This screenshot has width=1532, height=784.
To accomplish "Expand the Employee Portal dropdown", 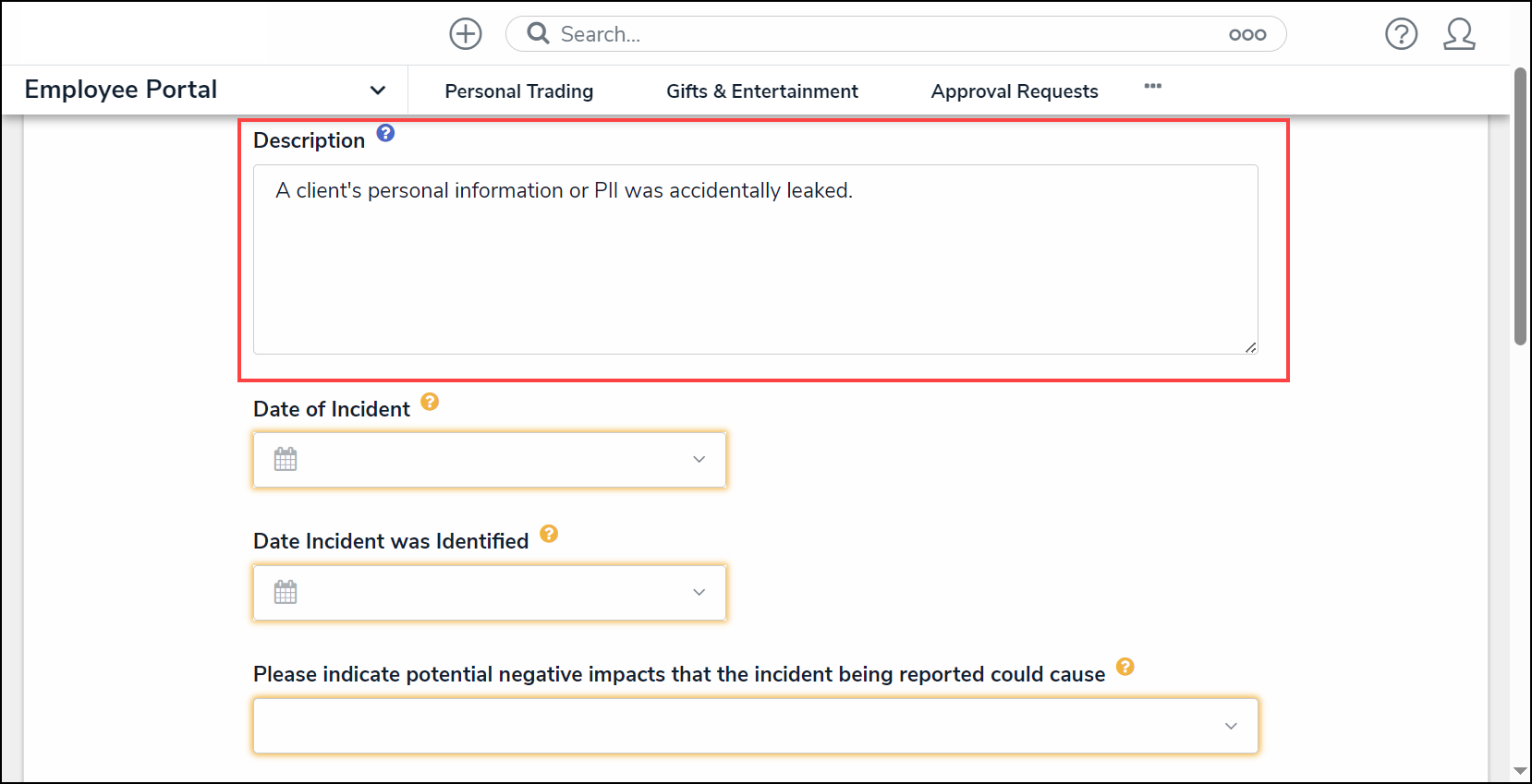I will (x=377, y=90).
